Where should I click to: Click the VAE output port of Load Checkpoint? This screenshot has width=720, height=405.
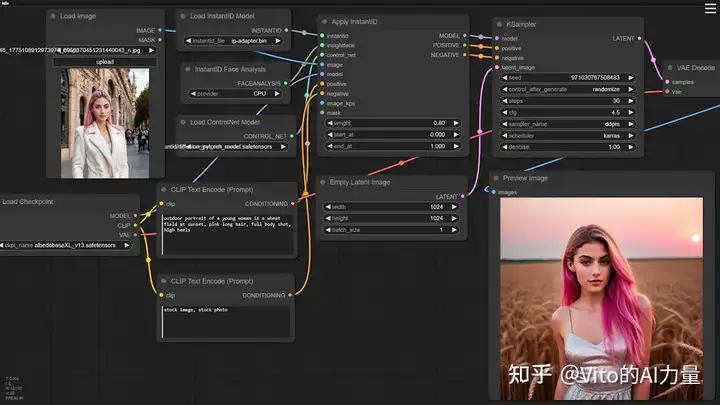(x=135, y=235)
